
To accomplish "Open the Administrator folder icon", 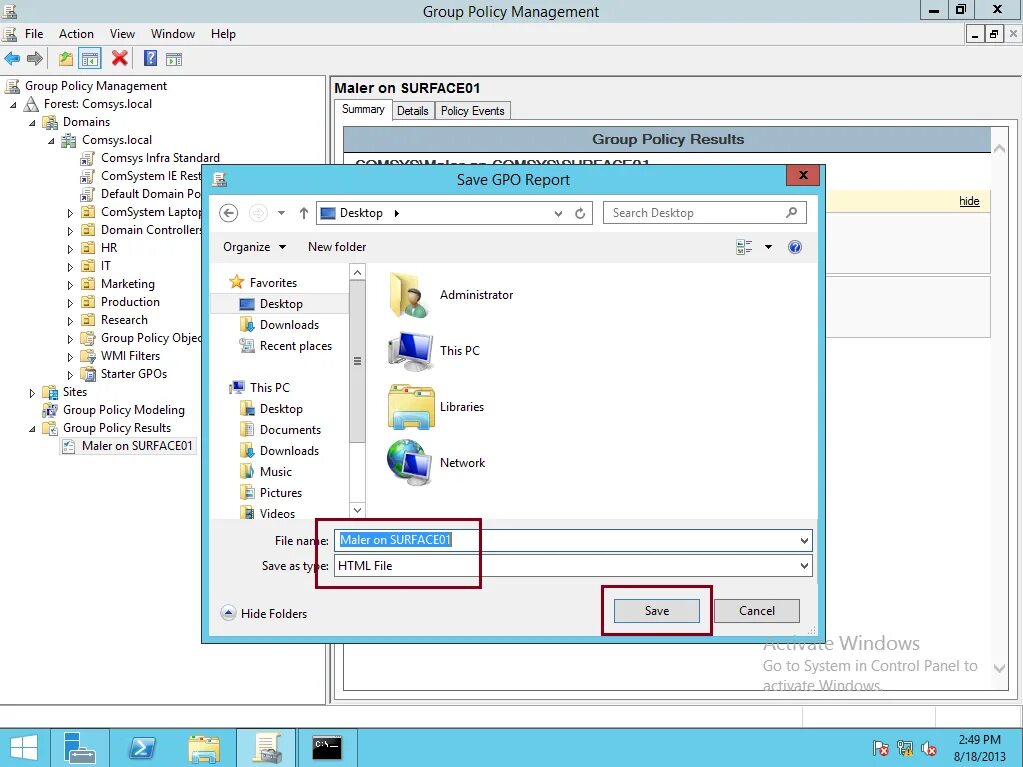I will (x=410, y=295).
